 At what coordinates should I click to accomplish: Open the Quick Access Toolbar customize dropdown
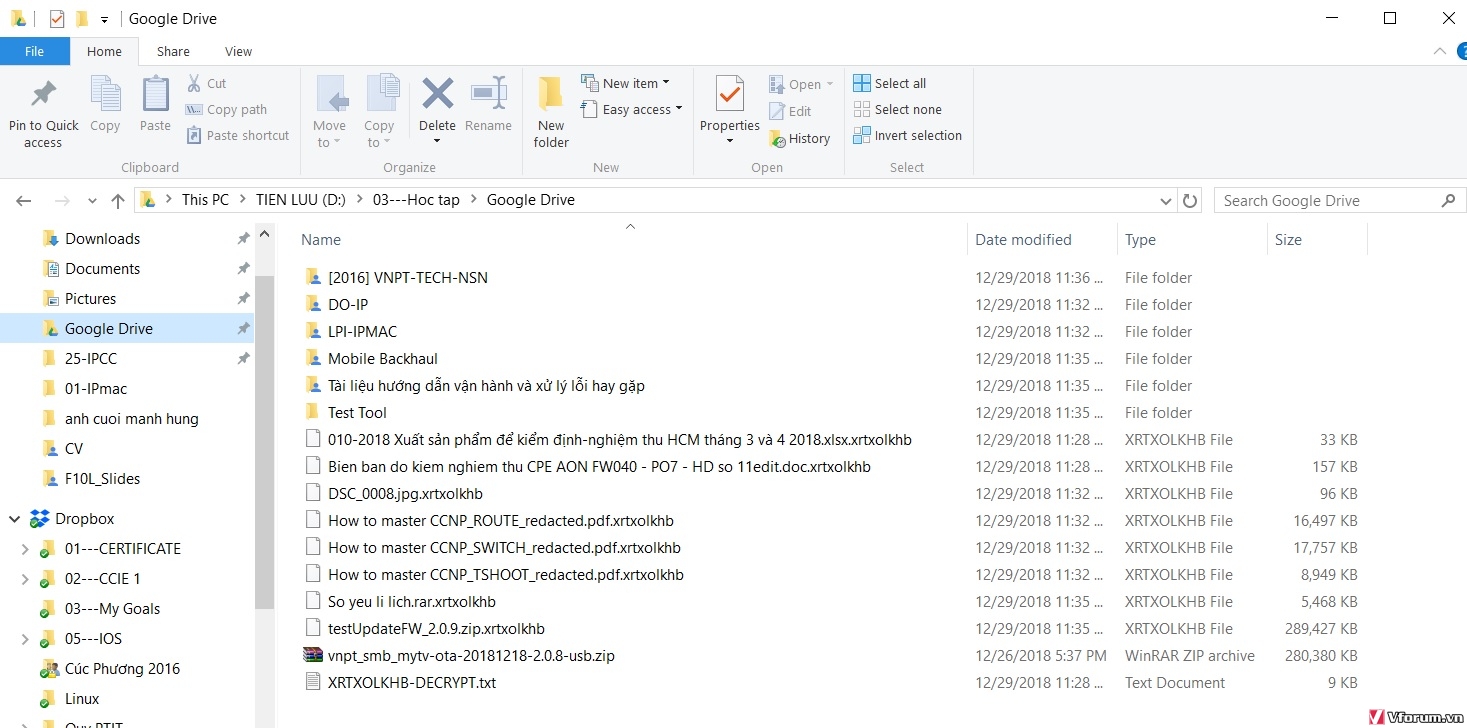[x=104, y=19]
